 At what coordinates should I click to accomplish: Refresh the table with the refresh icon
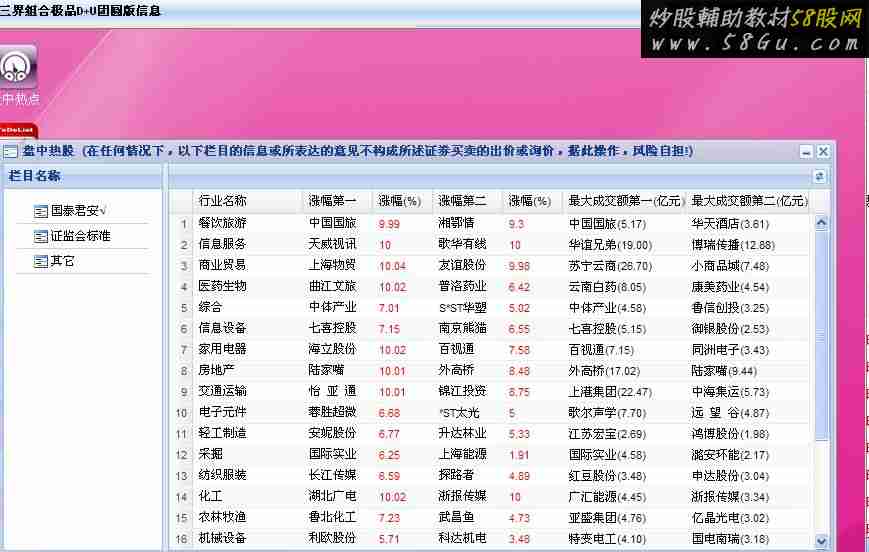(819, 176)
